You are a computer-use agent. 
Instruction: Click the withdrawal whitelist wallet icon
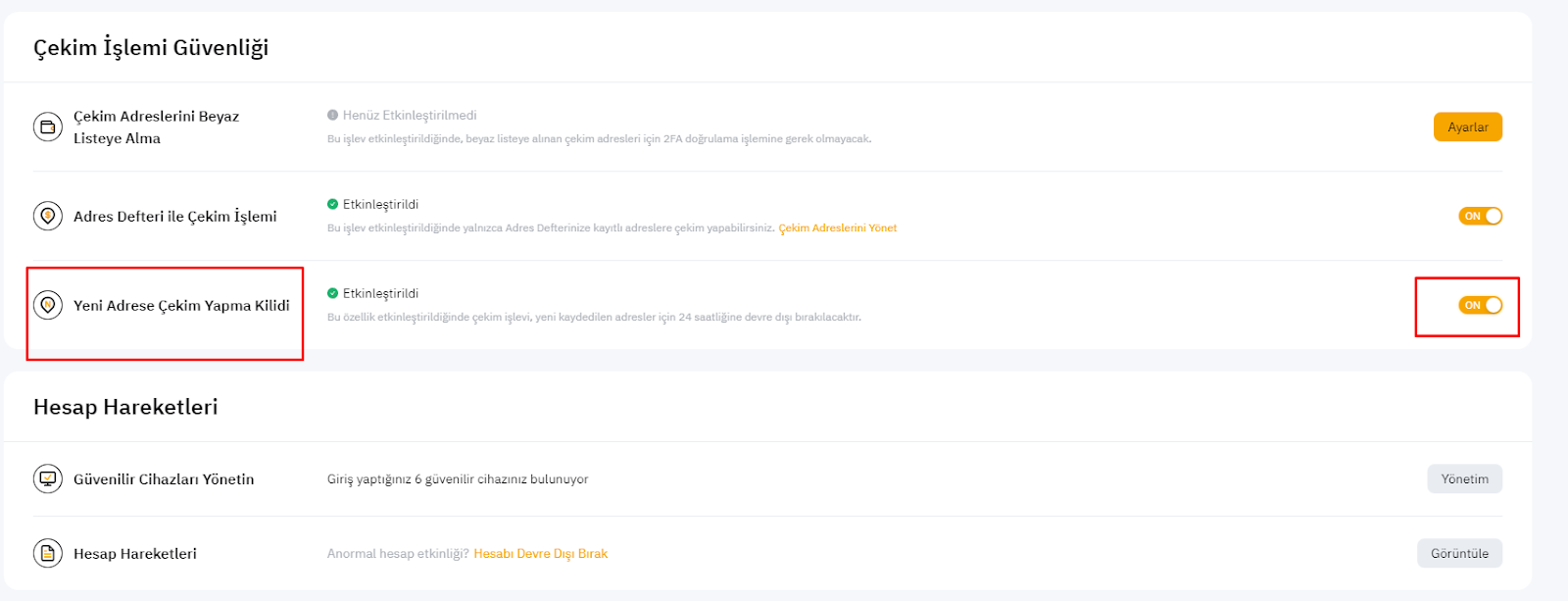48,127
